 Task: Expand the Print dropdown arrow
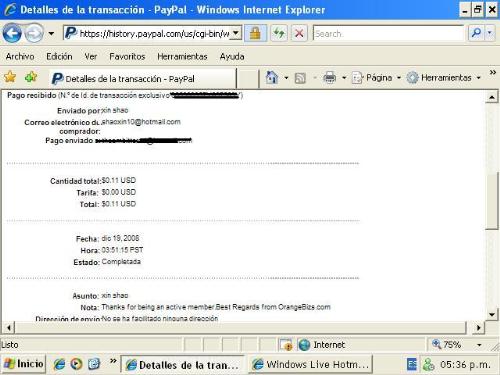click(x=344, y=78)
